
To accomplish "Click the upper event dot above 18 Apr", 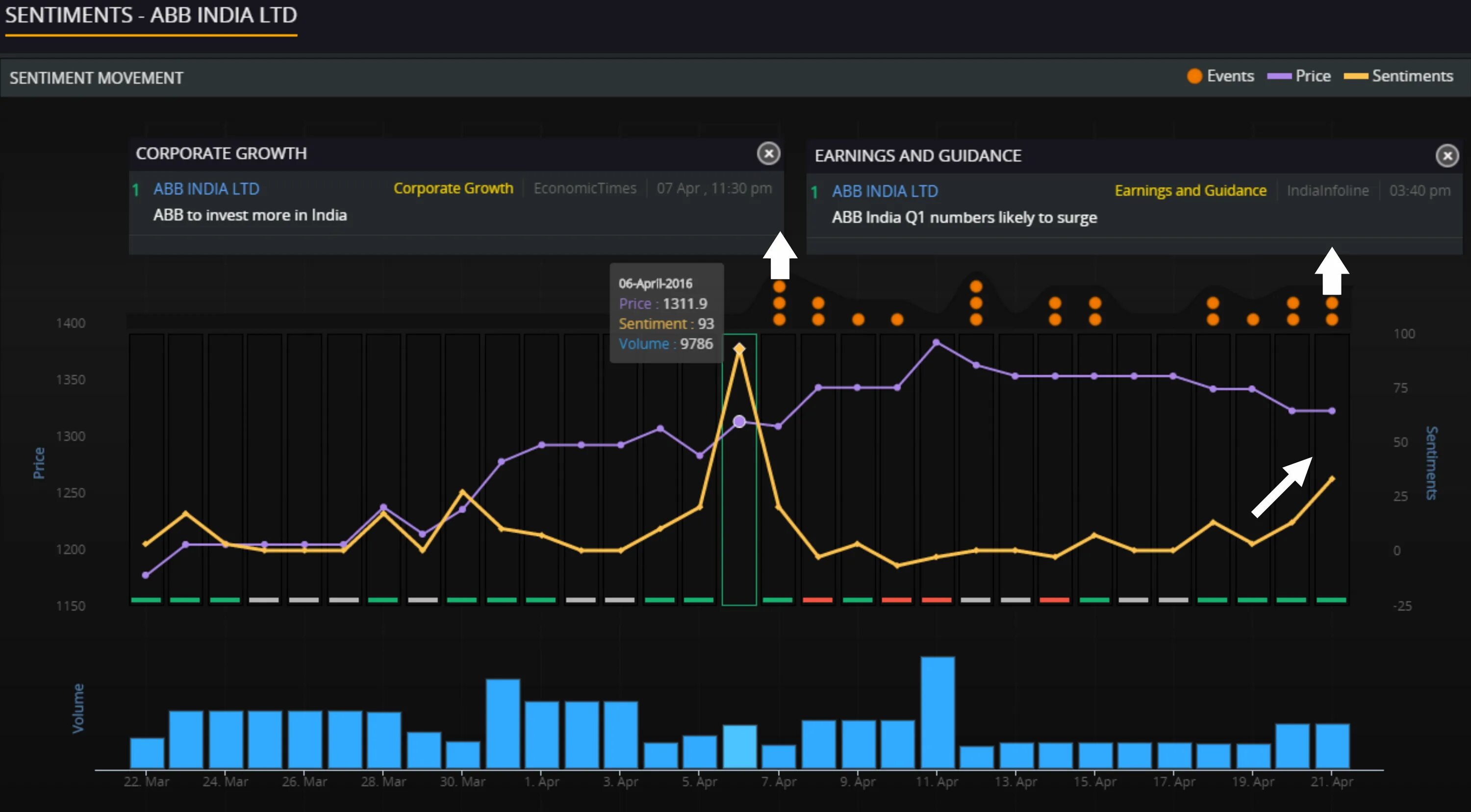I will 1214,303.
